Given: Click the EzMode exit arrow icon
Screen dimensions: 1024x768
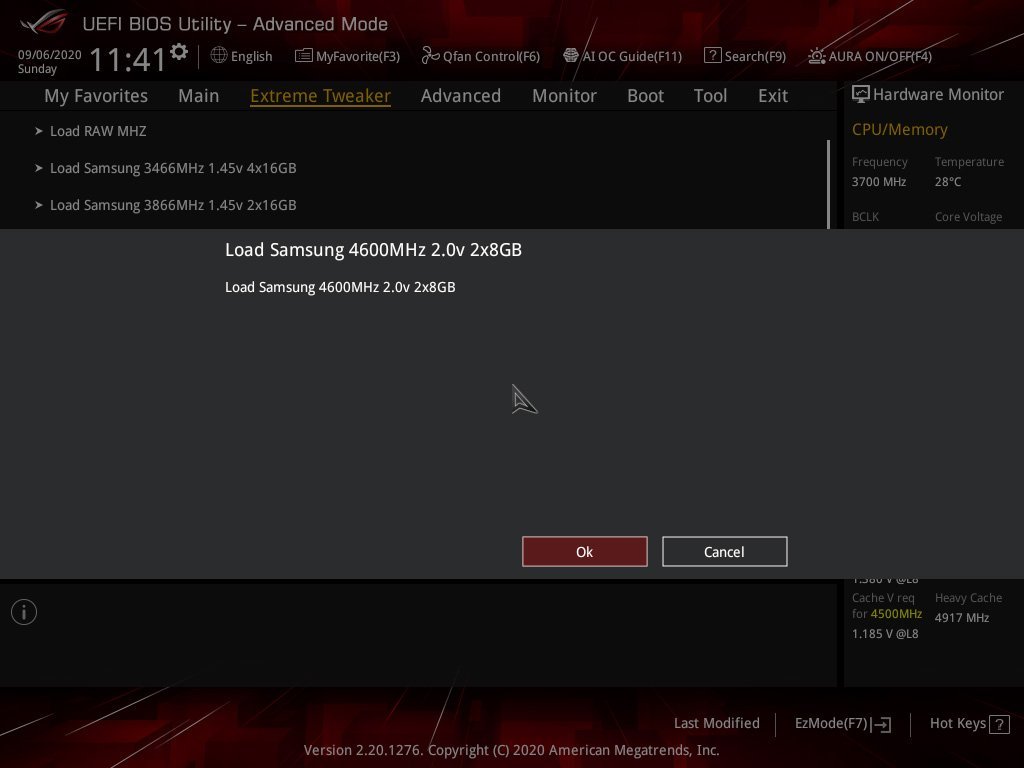Looking at the screenshot, I should click(x=881, y=724).
